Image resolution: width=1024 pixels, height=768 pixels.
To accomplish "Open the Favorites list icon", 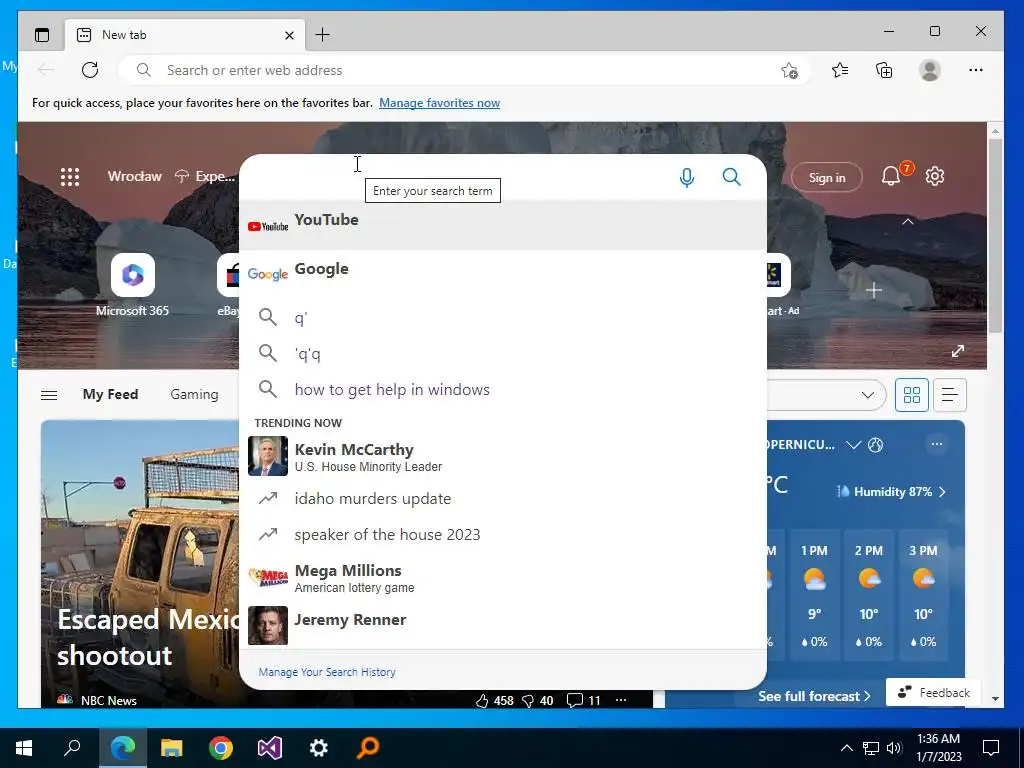I will pos(840,70).
